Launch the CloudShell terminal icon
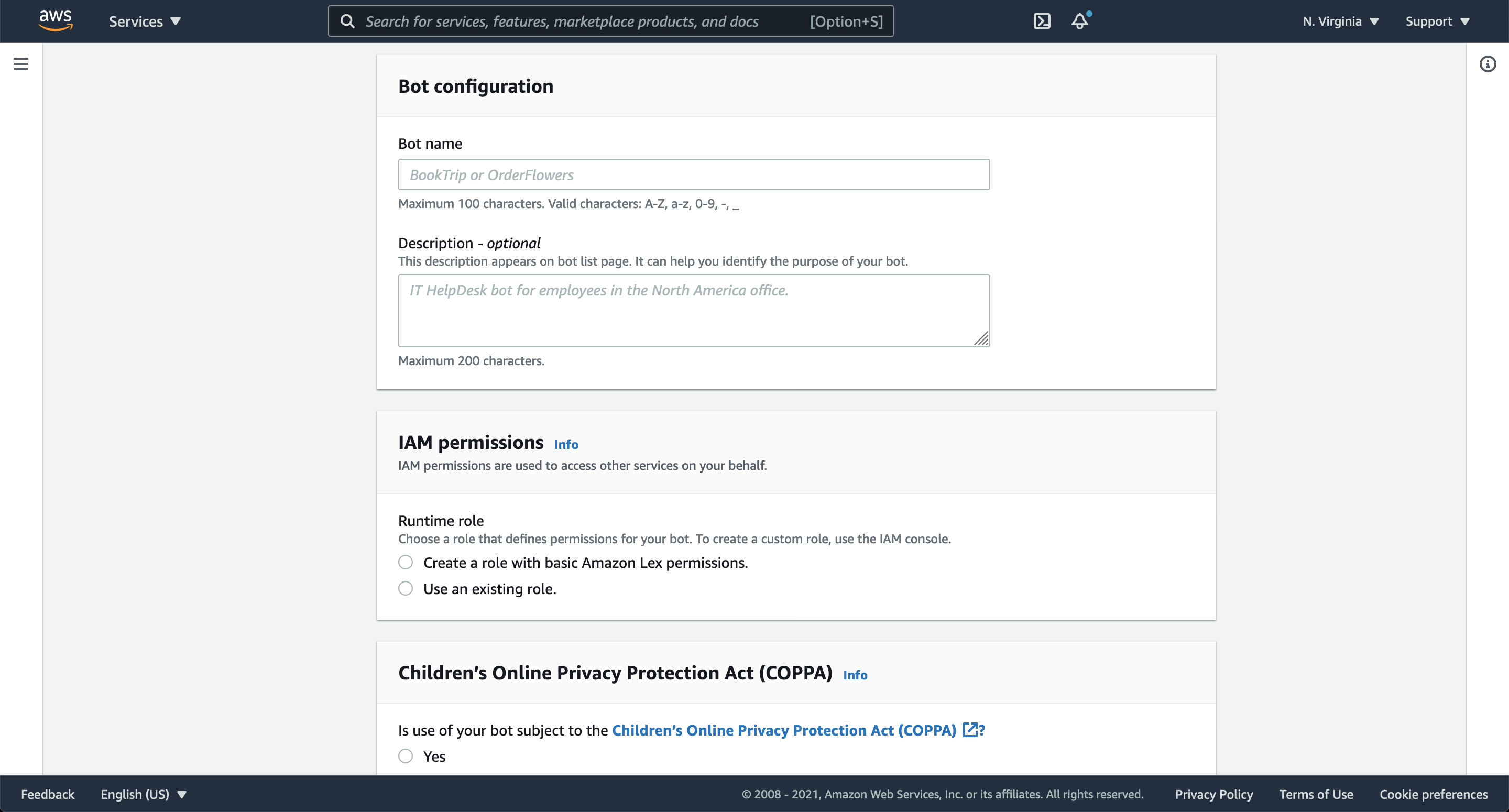The width and height of the screenshot is (1509, 812). tap(1042, 21)
